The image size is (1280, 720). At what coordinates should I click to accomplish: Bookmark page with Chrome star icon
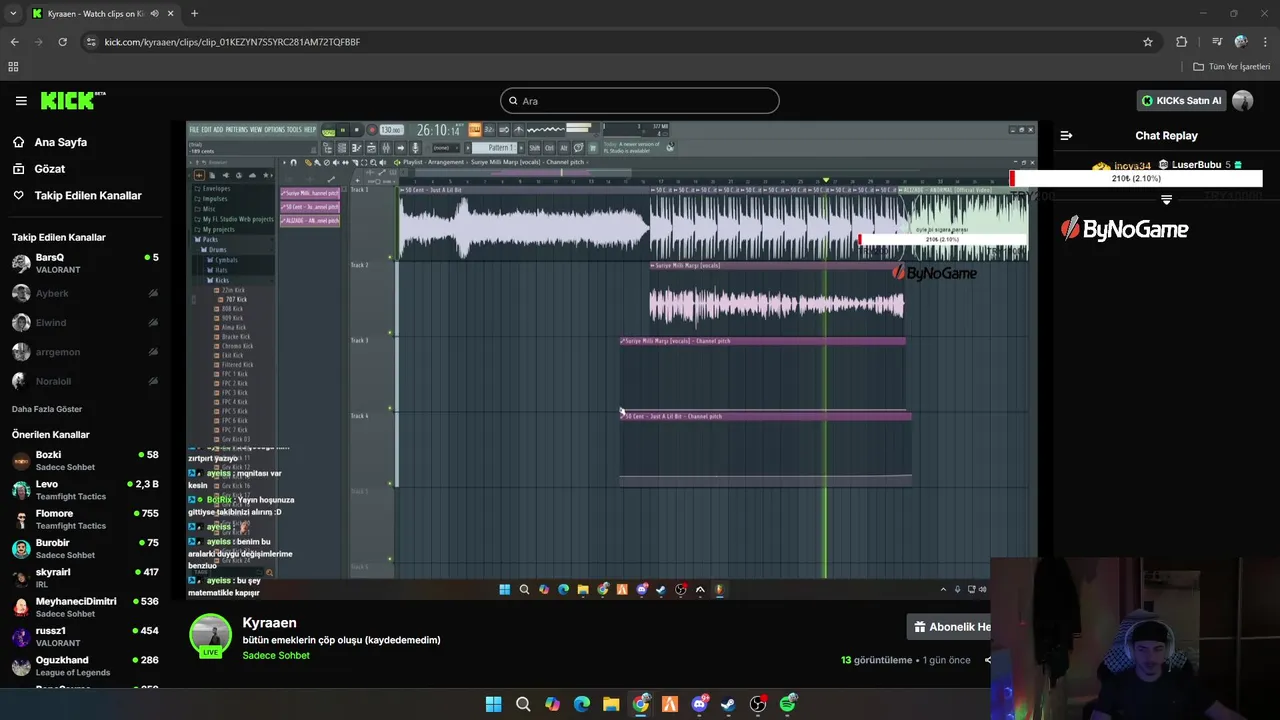1148,42
